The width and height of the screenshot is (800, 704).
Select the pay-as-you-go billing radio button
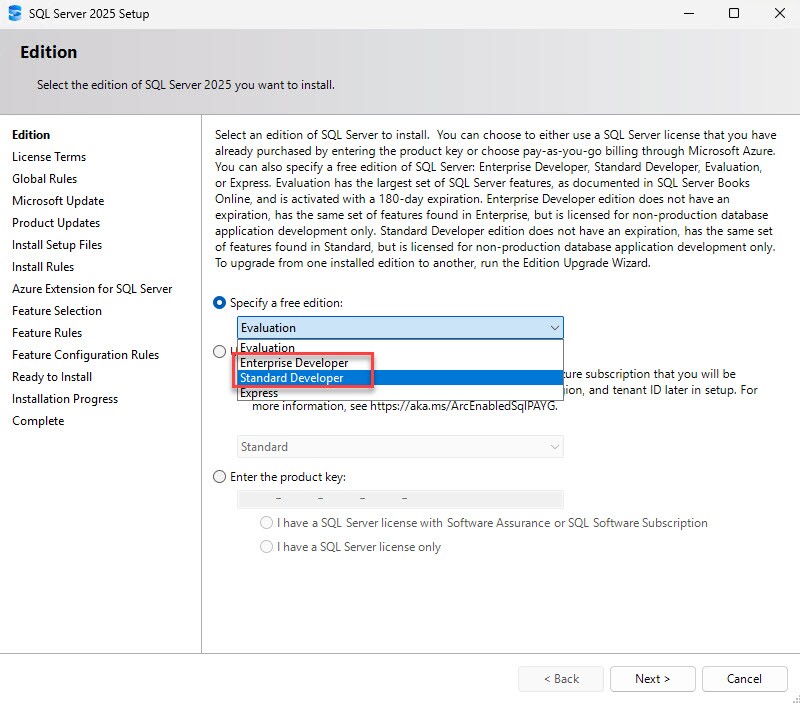pos(219,350)
